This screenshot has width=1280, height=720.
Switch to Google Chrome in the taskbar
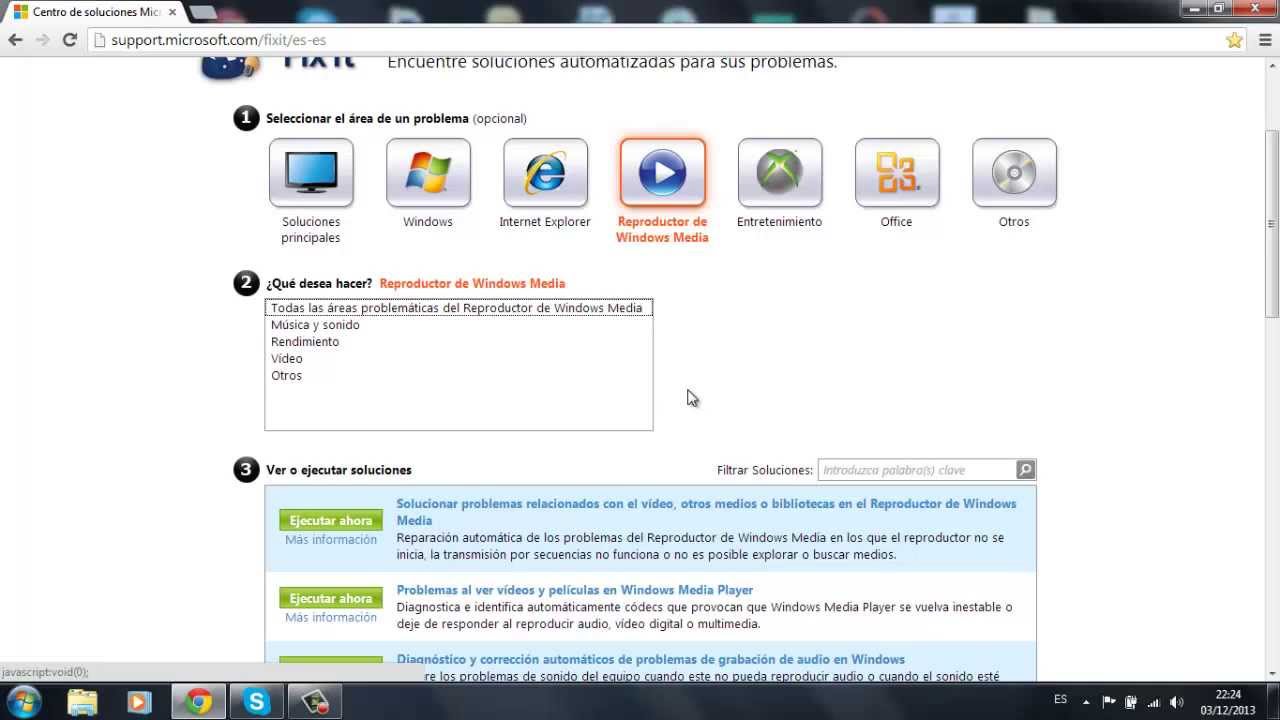(x=198, y=702)
